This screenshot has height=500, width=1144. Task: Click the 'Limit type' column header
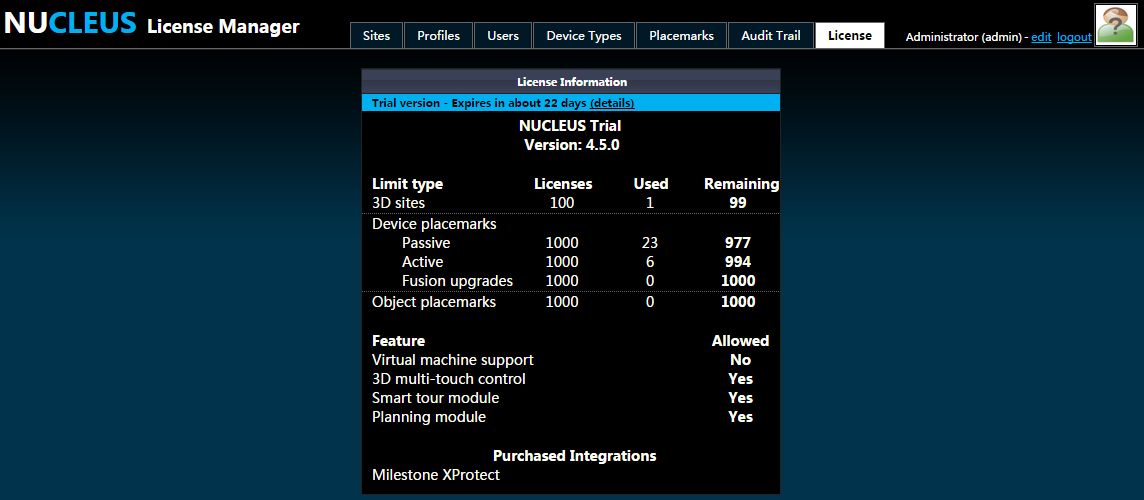pos(407,184)
